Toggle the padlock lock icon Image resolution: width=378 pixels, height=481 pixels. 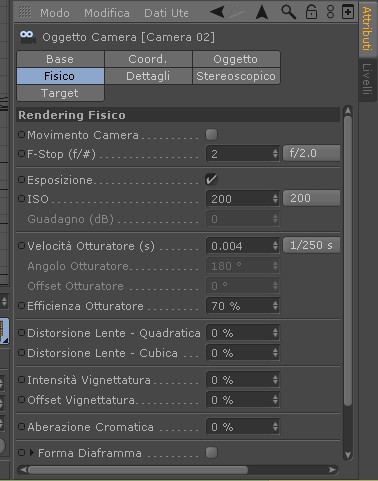(x=311, y=12)
